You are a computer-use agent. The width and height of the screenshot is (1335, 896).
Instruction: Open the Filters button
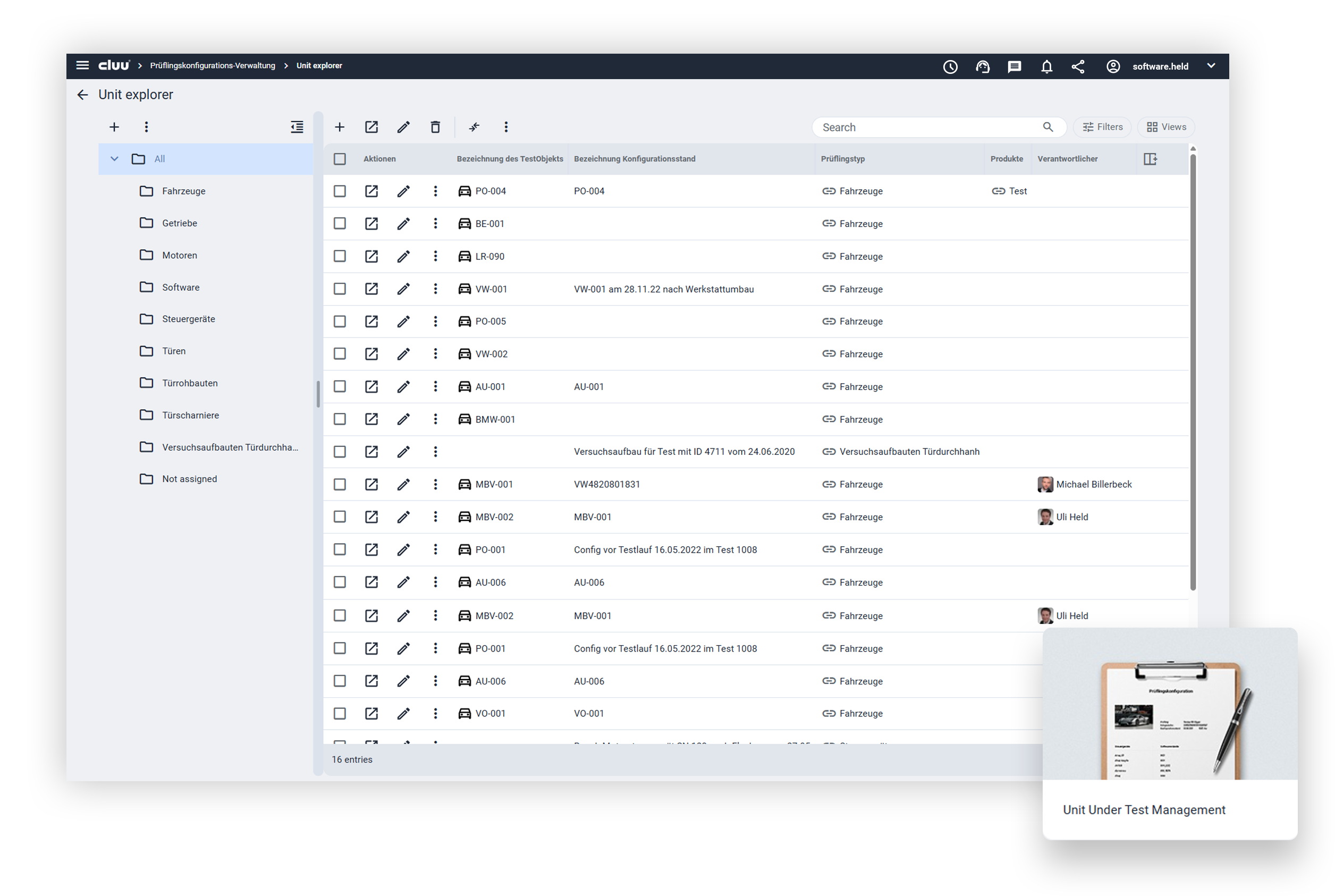point(1102,127)
